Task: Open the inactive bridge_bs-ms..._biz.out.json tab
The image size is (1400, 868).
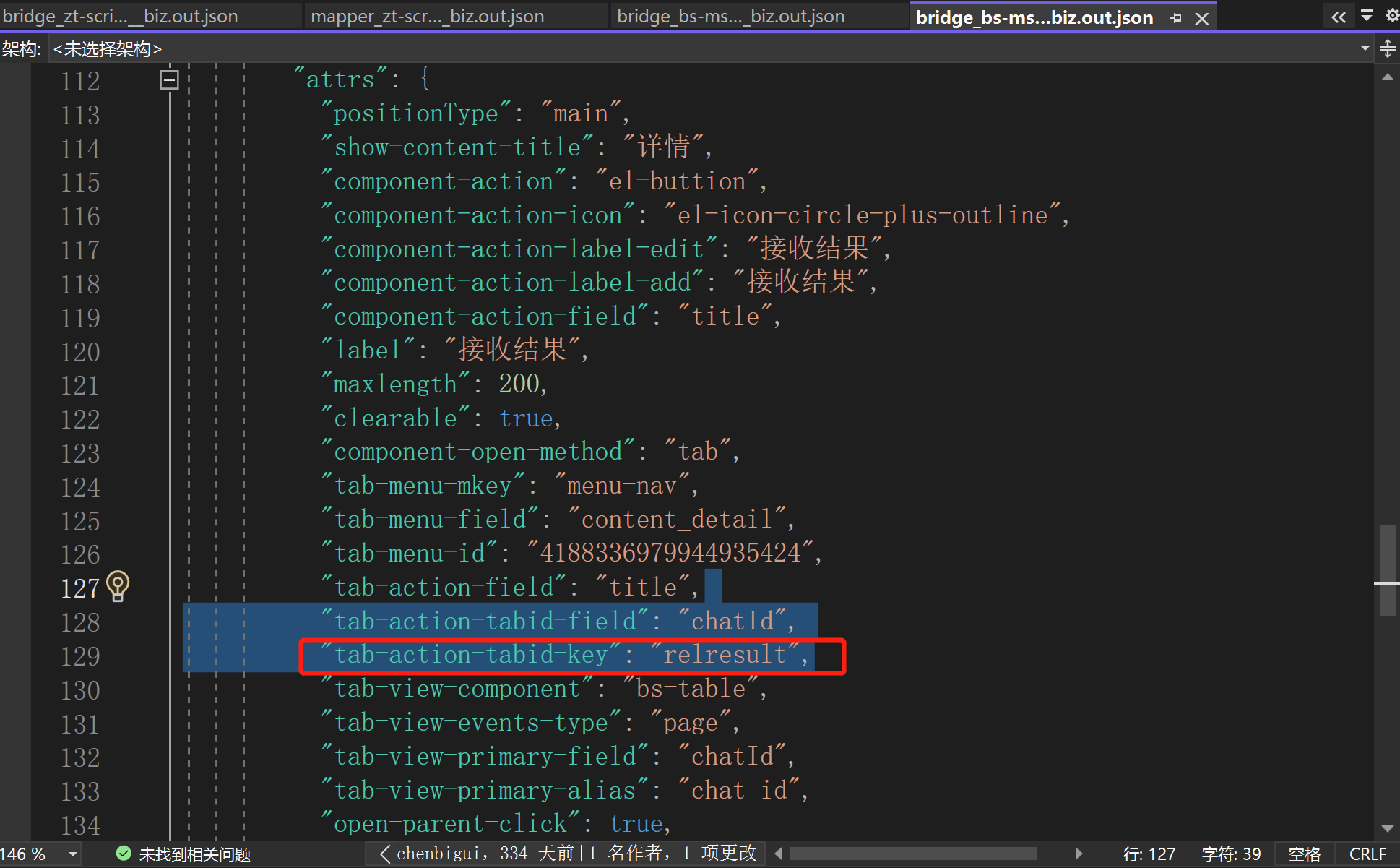Action: tap(731, 16)
